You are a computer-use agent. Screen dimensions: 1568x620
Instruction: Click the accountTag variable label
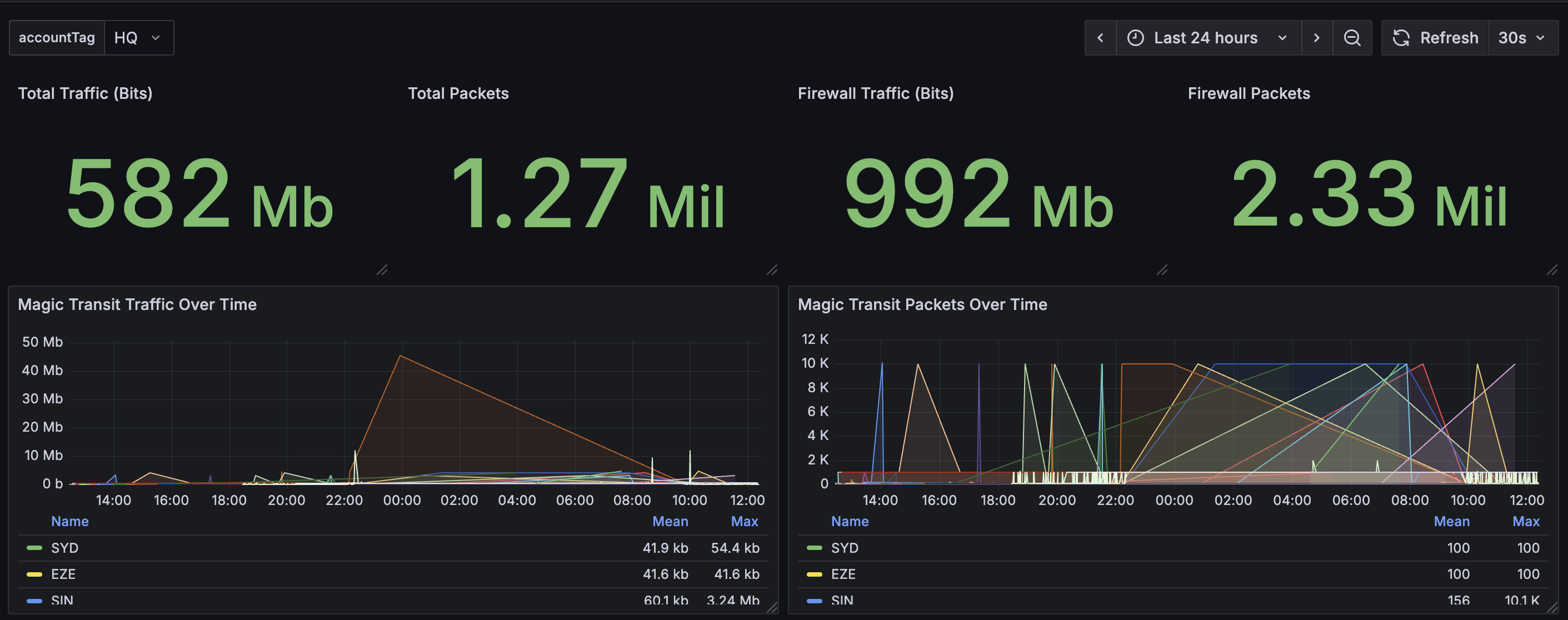pos(57,38)
